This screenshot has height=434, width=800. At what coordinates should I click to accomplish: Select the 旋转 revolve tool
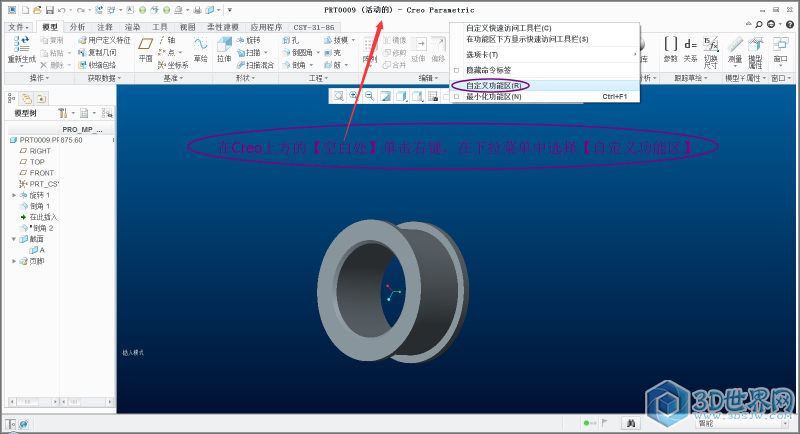[248, 40]
